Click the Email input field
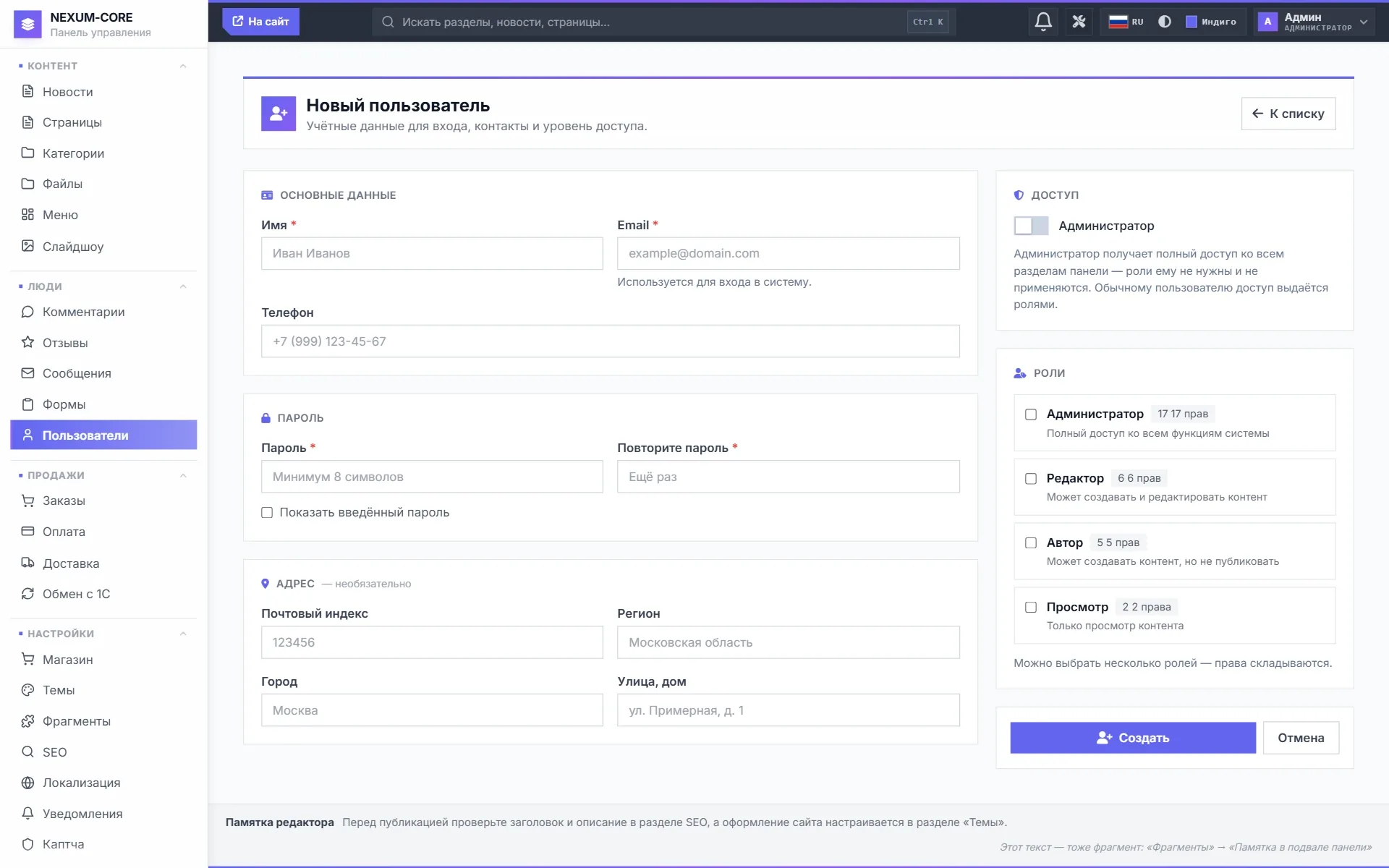The image size is (1389, 868). (788, 254)
